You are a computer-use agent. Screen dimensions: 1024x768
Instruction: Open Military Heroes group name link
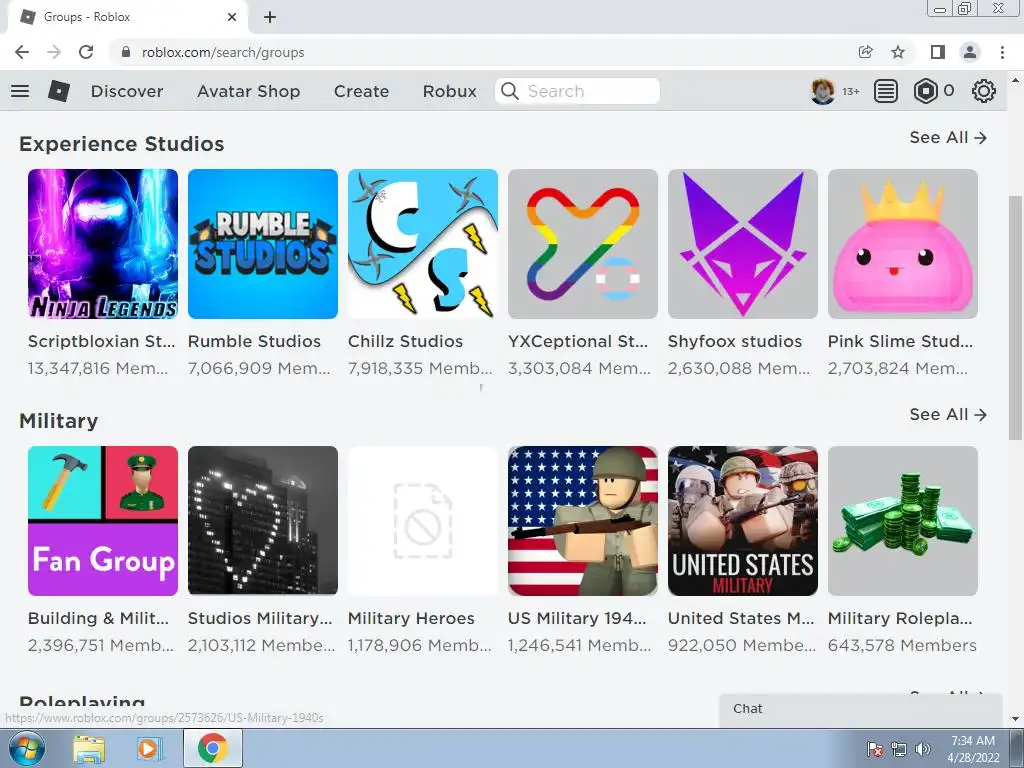(x=411, y=618)
